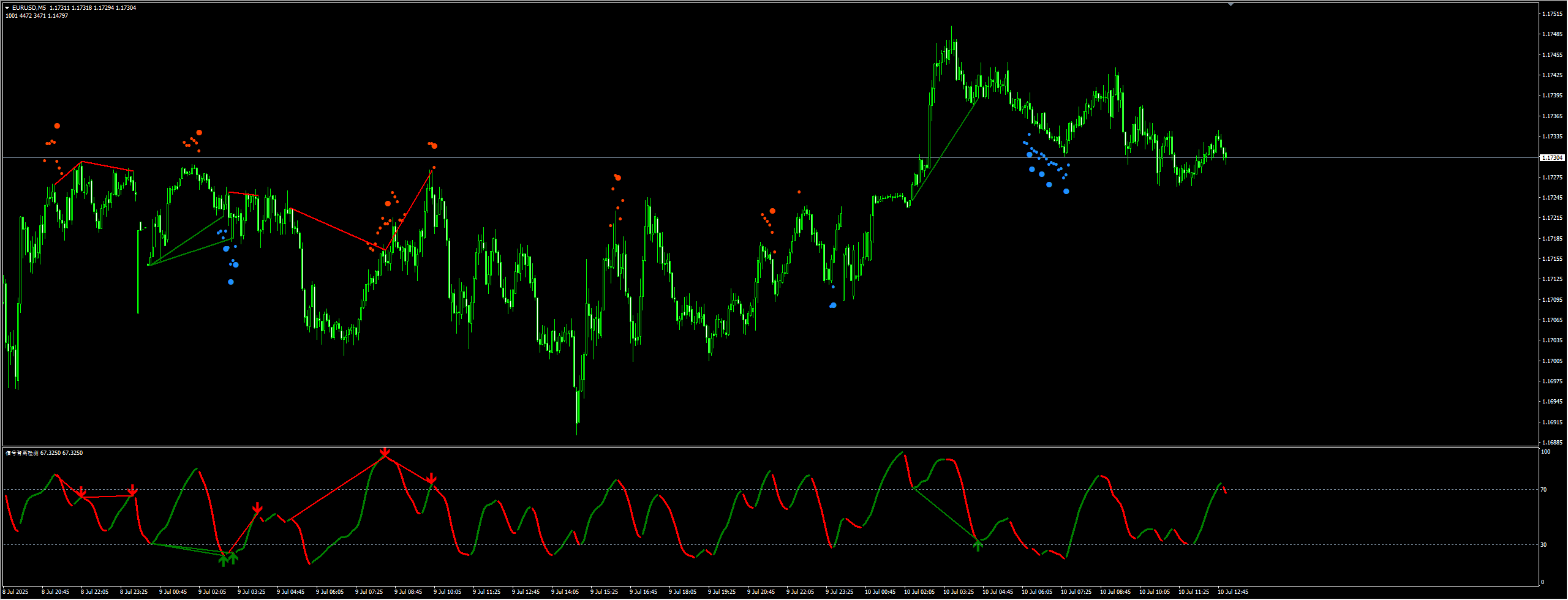Click the 9 Jul 14:05 time axis label

[x=565, y=592]
